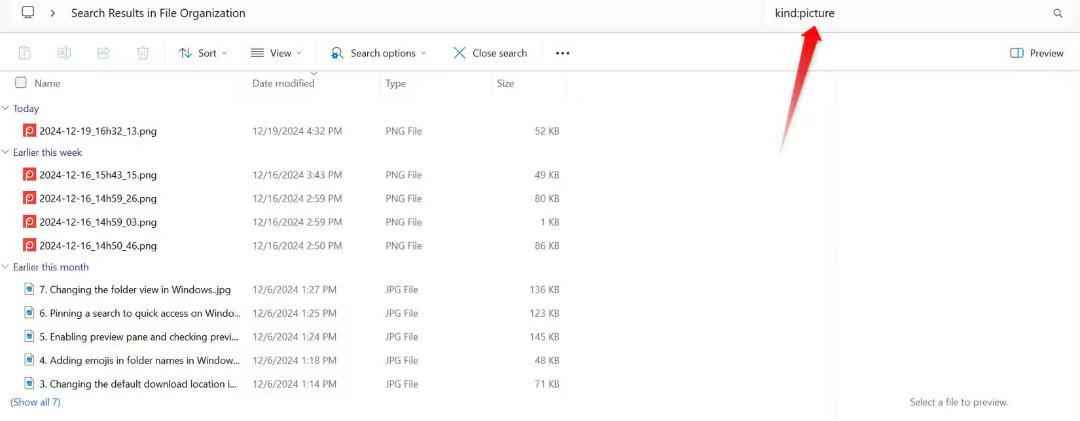The height and width of the screenshot is (421, 1080).
Task: Tick the select-all checkbox beside Name
Action: pyautogui.click(x=21, y=83)
